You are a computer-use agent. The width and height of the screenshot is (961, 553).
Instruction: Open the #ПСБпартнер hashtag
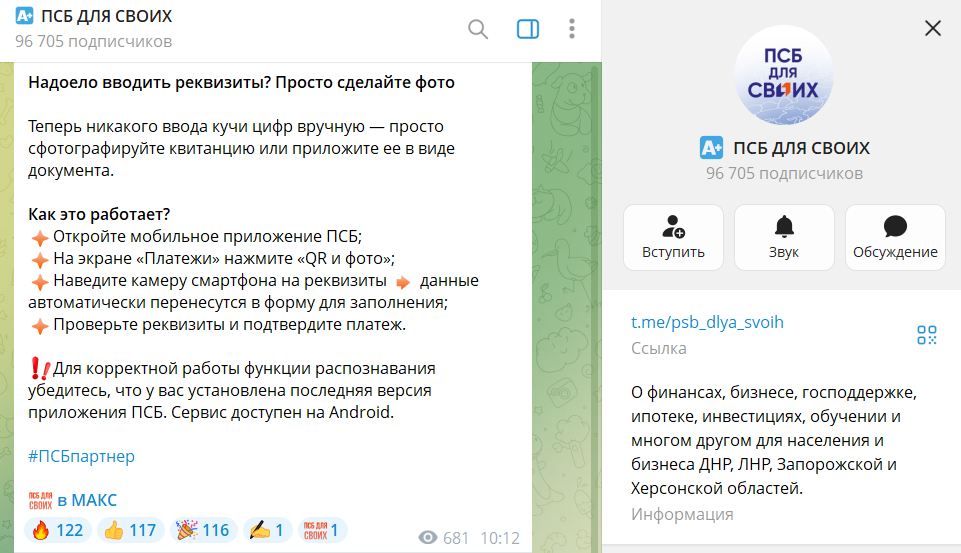tap(82, 456)
